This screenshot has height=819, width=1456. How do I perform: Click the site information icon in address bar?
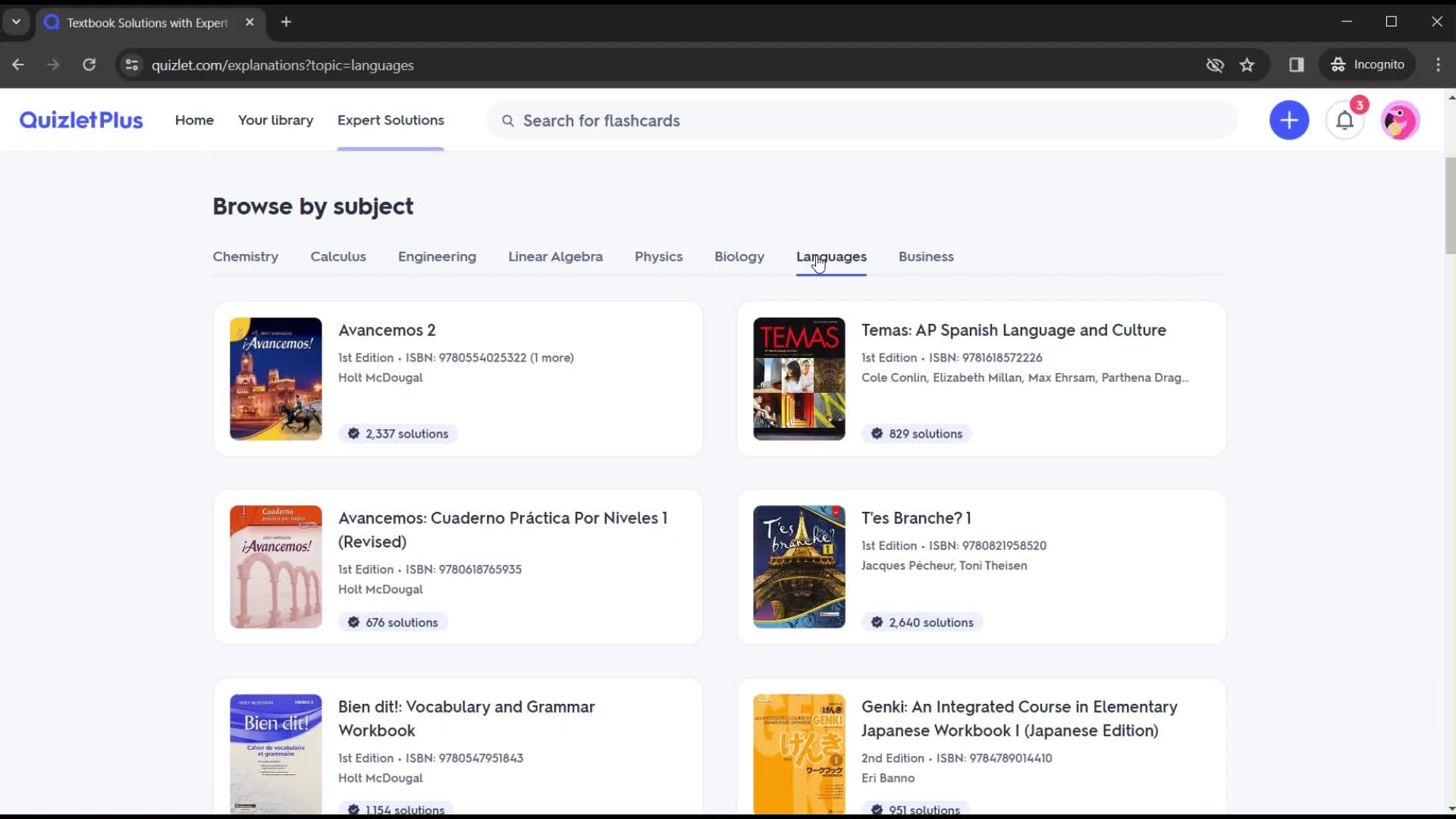[x=131, y=64]
